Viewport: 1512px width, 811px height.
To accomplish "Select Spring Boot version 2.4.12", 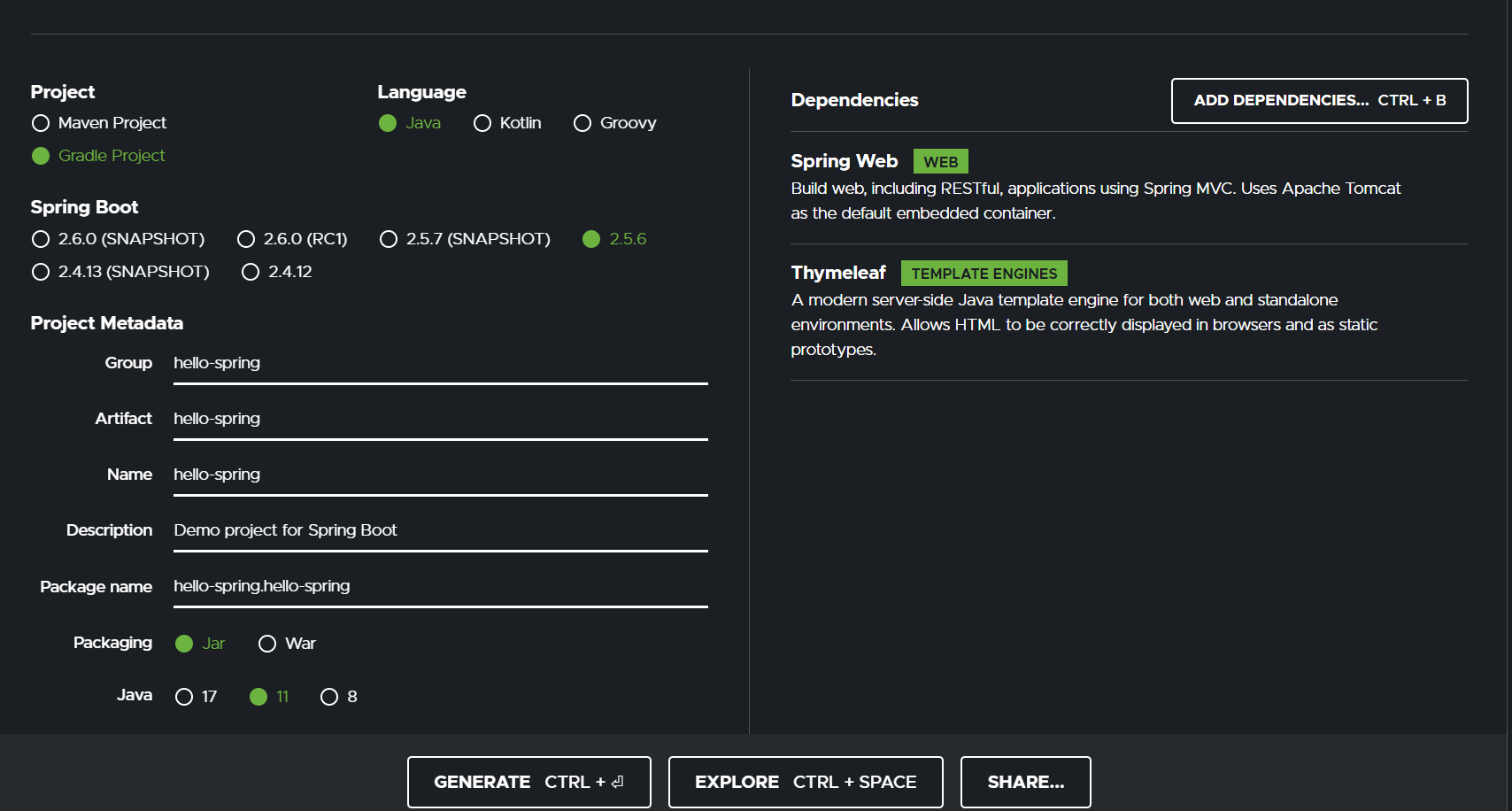I will pyautogui.click(x=276, y=272).
